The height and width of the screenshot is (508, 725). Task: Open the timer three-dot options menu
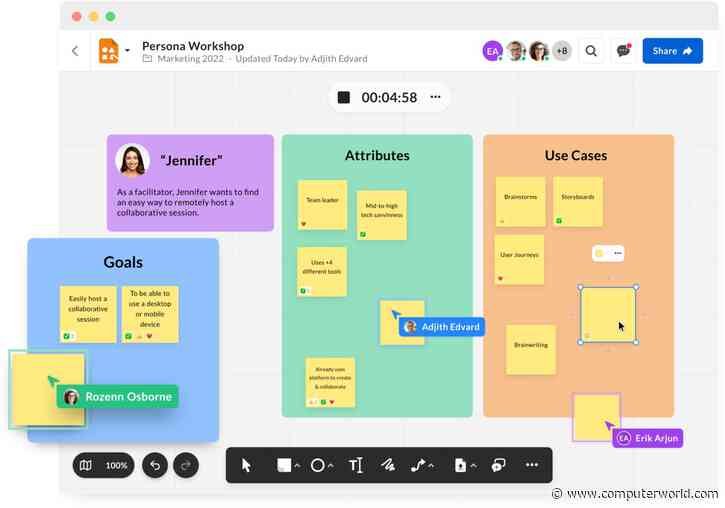pos(435,97)
